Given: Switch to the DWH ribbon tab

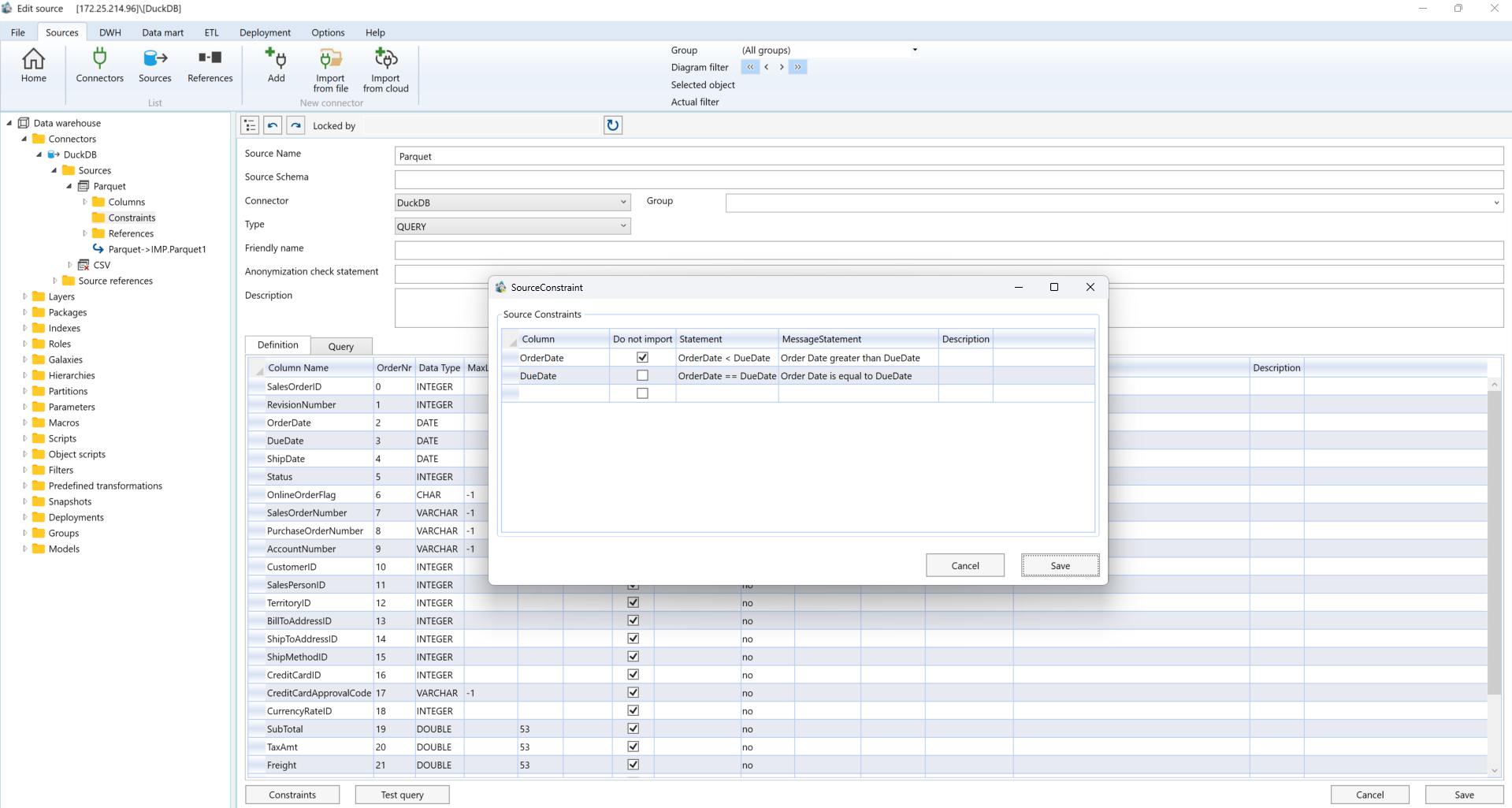Looking at the screenshot, I should pyautogui.click(x=110, y=32).
